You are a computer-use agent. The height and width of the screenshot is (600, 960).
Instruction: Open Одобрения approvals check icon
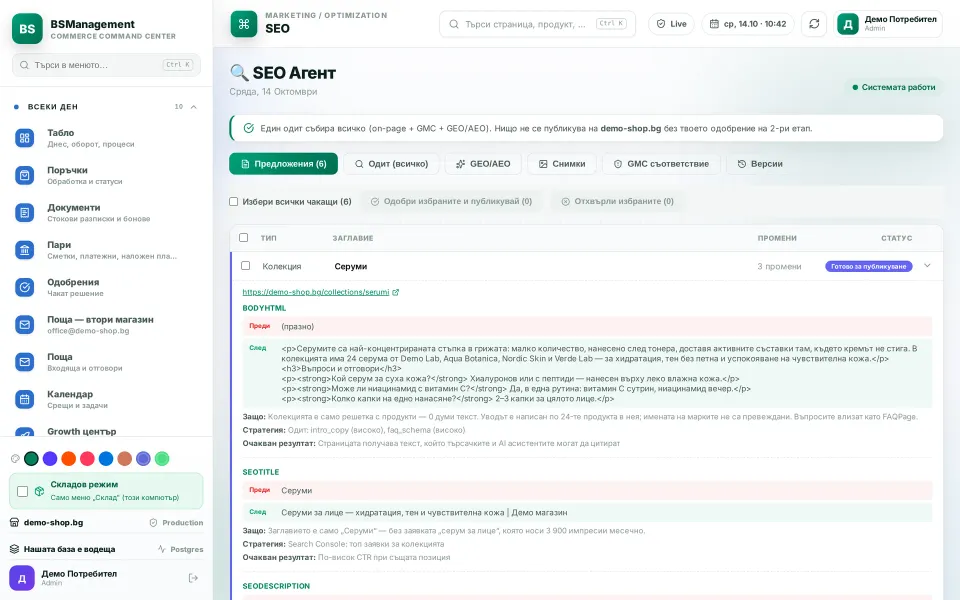coord(24,287)
